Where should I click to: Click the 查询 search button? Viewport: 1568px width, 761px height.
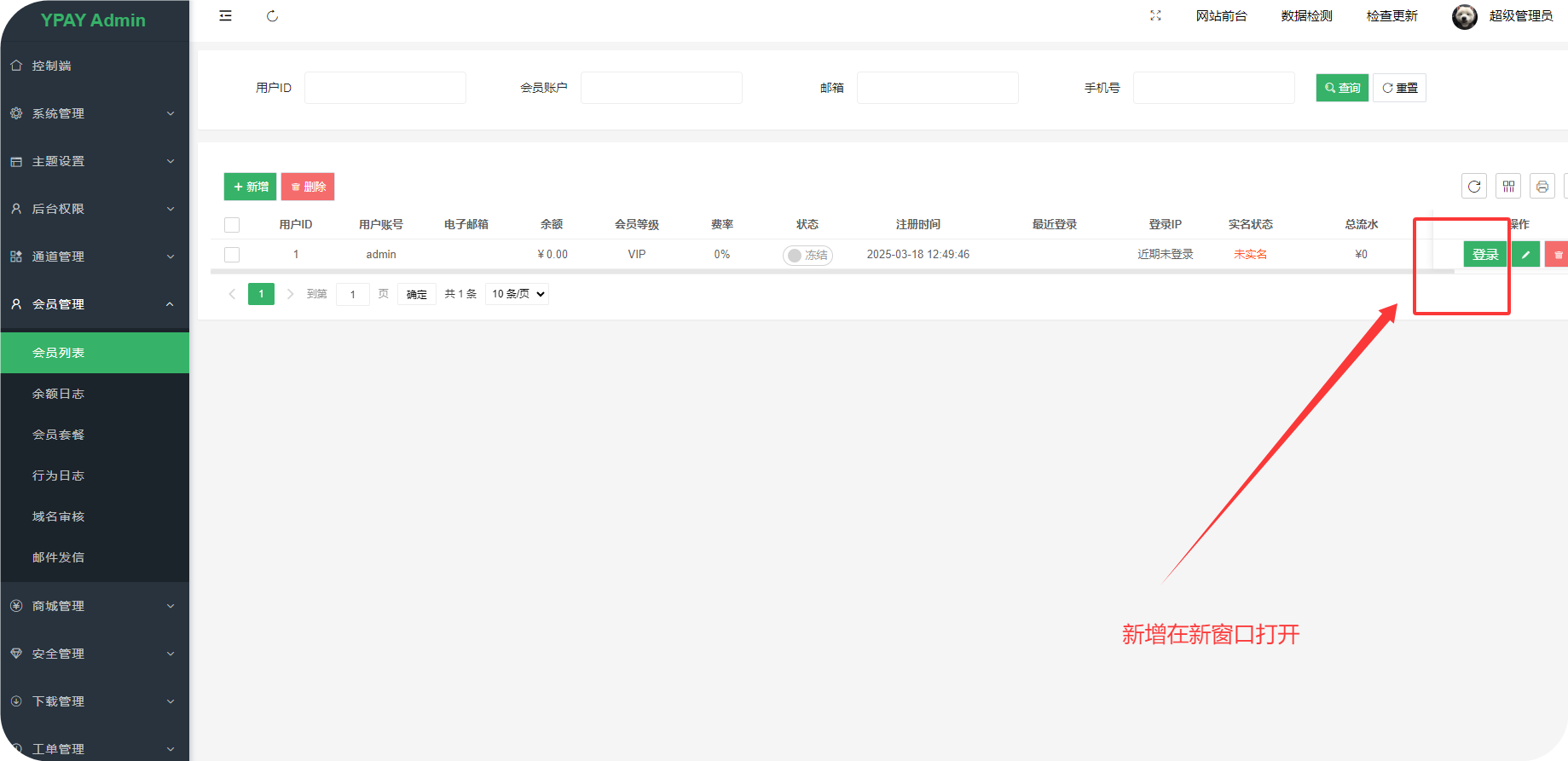coord(1342,88)
